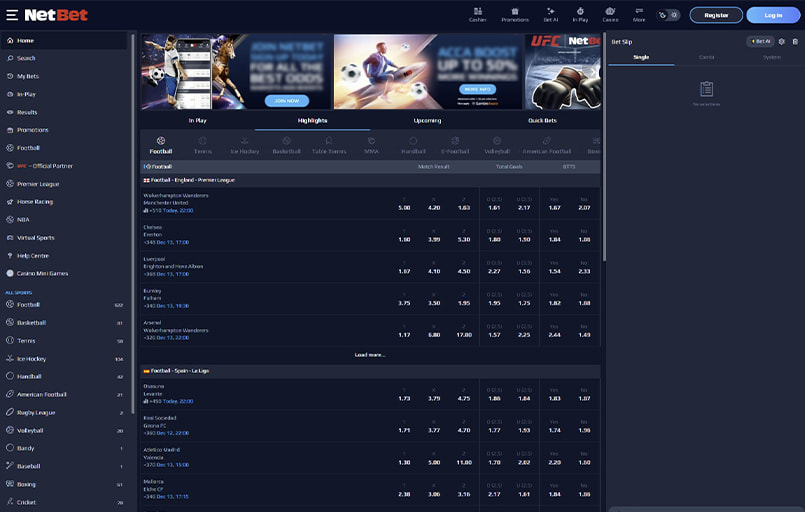Open Search in left sidebar
Viewport: 805px width, 512px height.
(64, 58)
